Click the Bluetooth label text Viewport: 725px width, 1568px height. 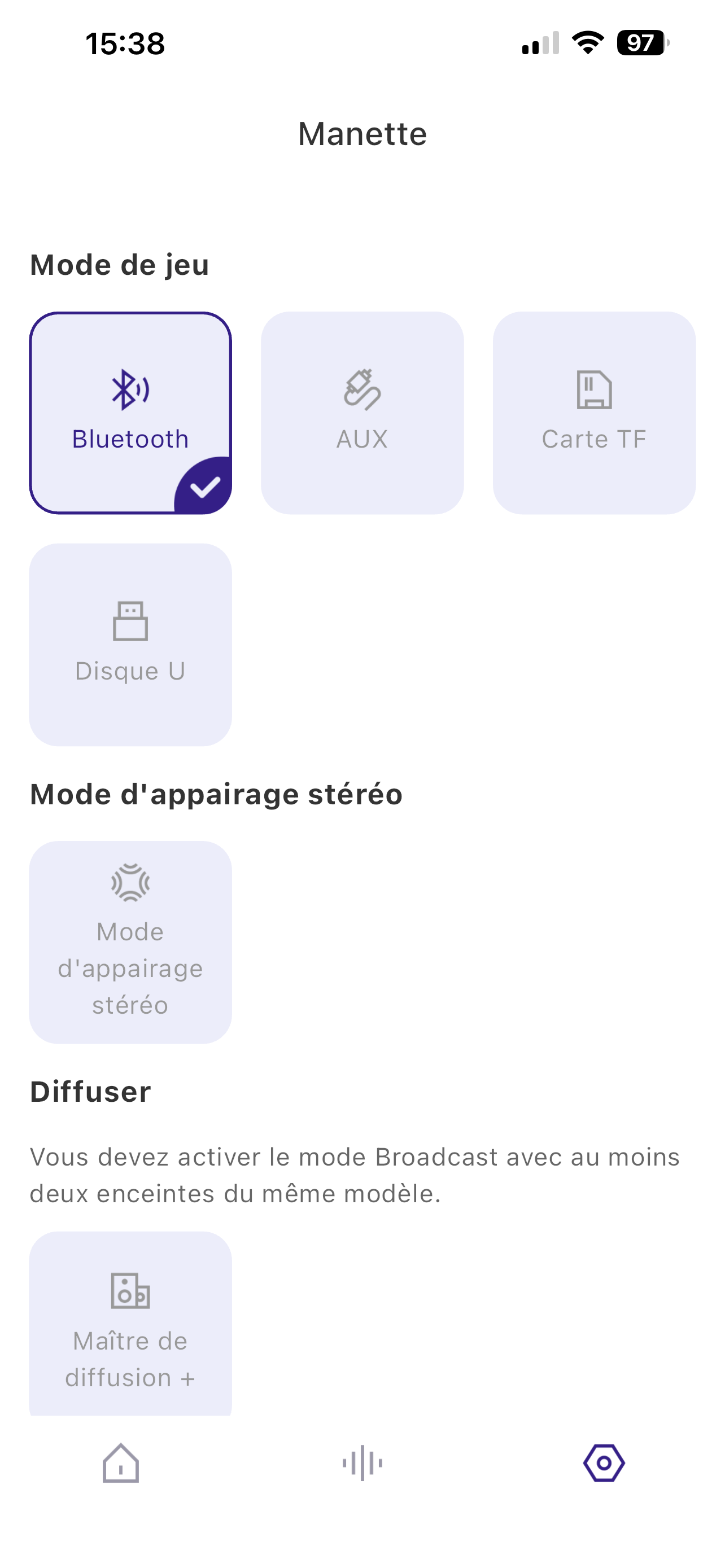pos(130,439)
